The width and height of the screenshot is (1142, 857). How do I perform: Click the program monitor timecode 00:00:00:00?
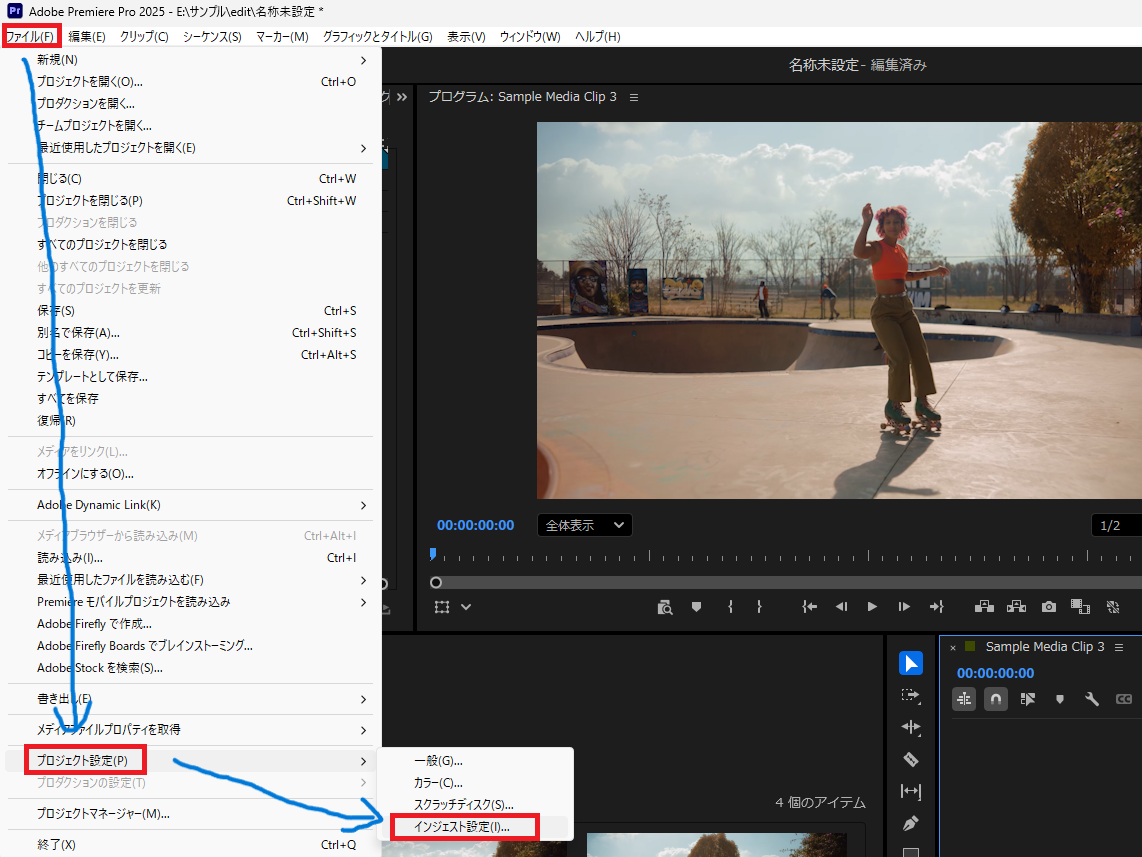[476, 525]
